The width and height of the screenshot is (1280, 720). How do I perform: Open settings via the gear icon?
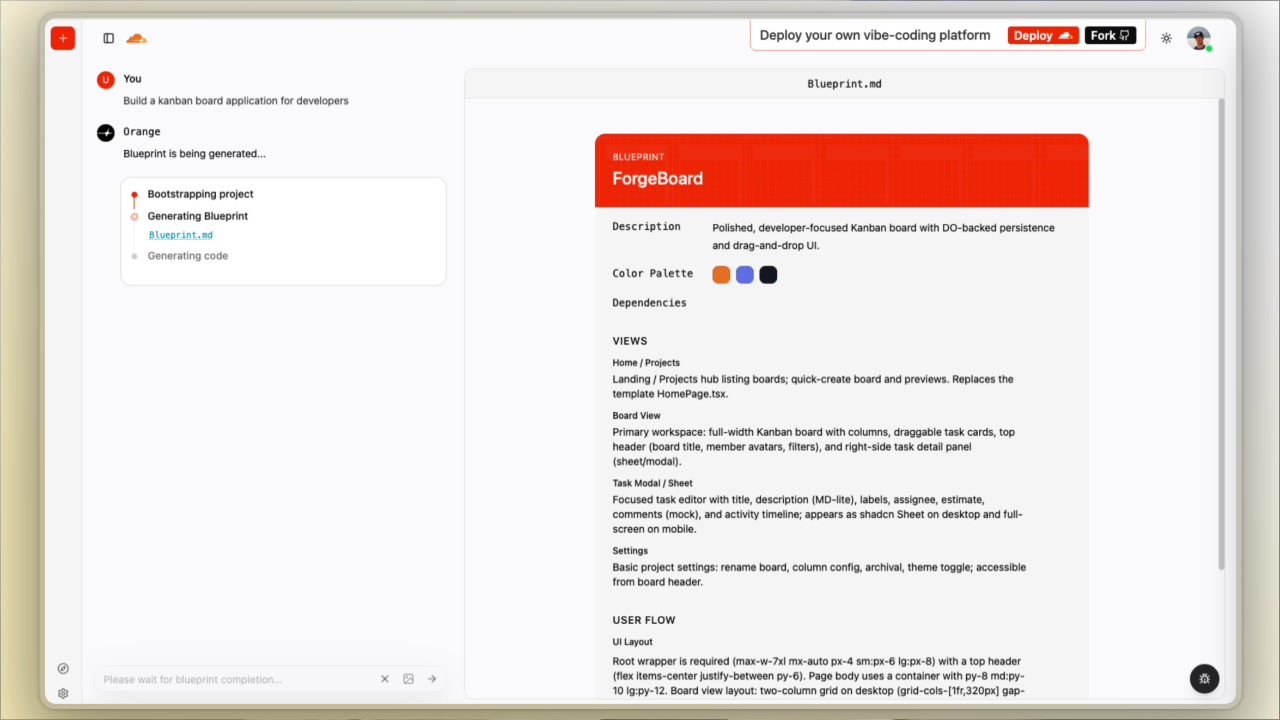coord(63,693)
